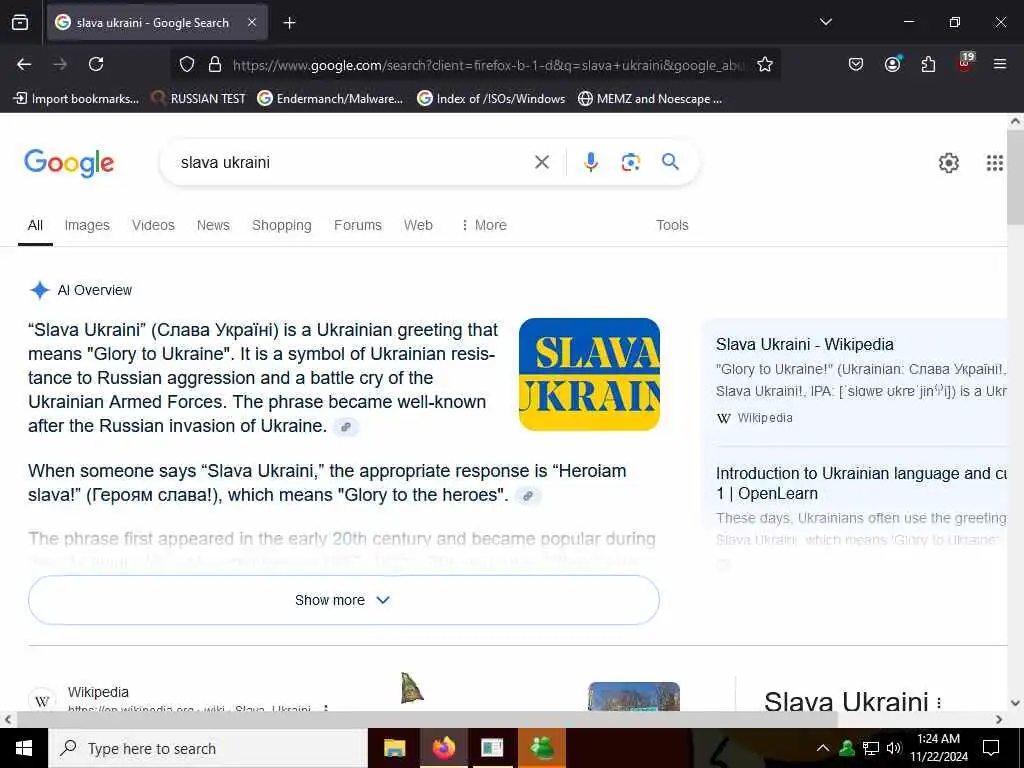This screenshot has width=1024, height=768.
Task: Click the Google search input field
Action: 353,163
